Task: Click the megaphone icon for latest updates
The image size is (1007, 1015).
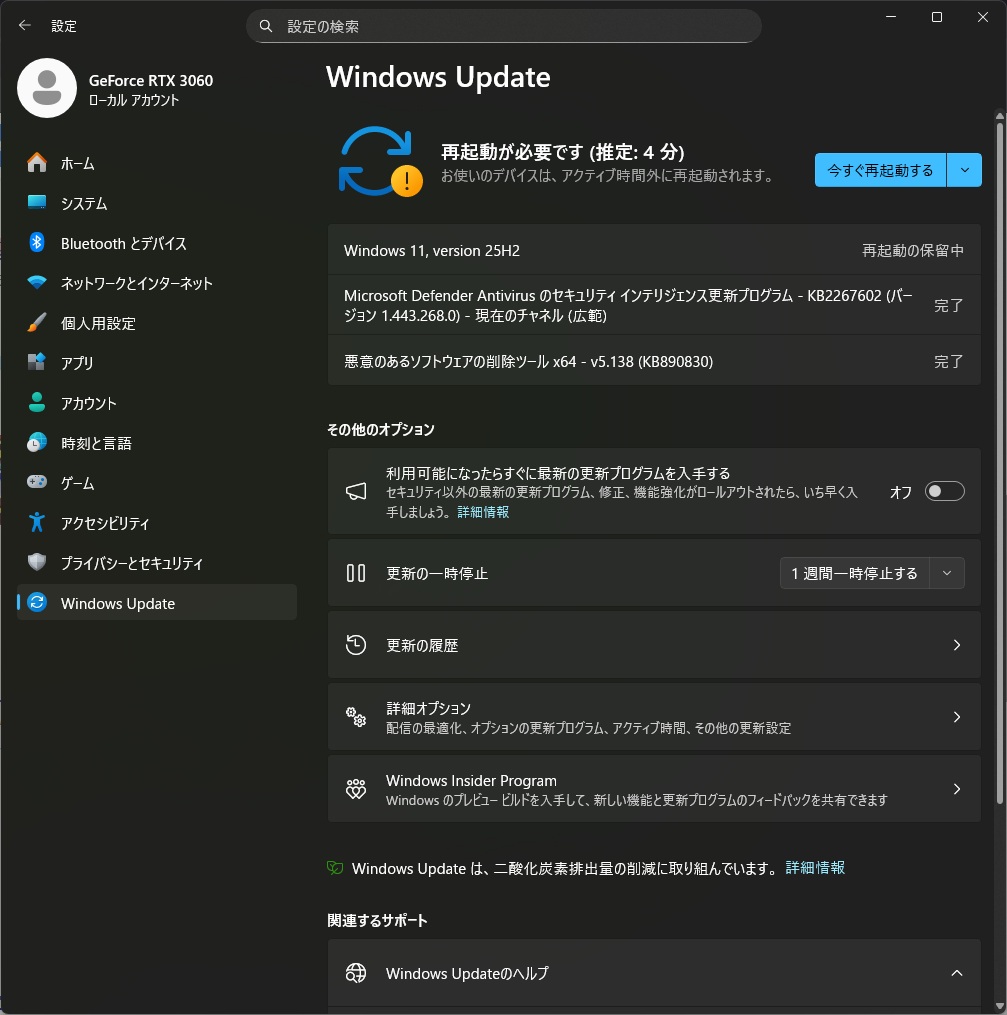Action: pyautogui.click(x=356, y=491)
